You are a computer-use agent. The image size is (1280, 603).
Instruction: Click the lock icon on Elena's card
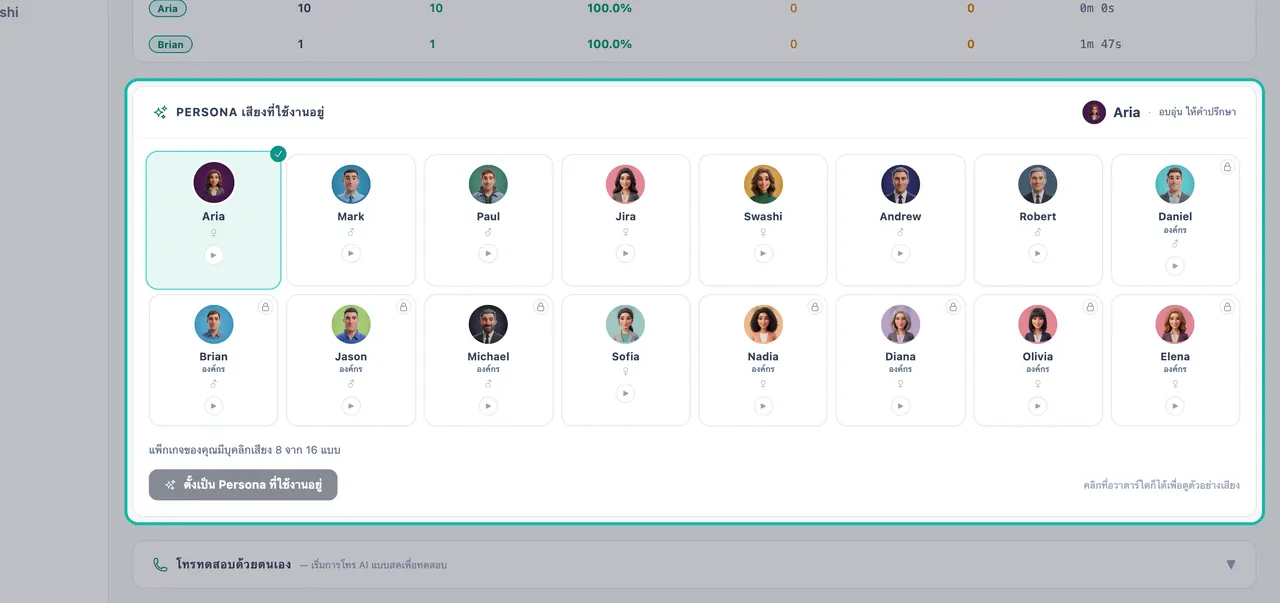[1227, 307]
